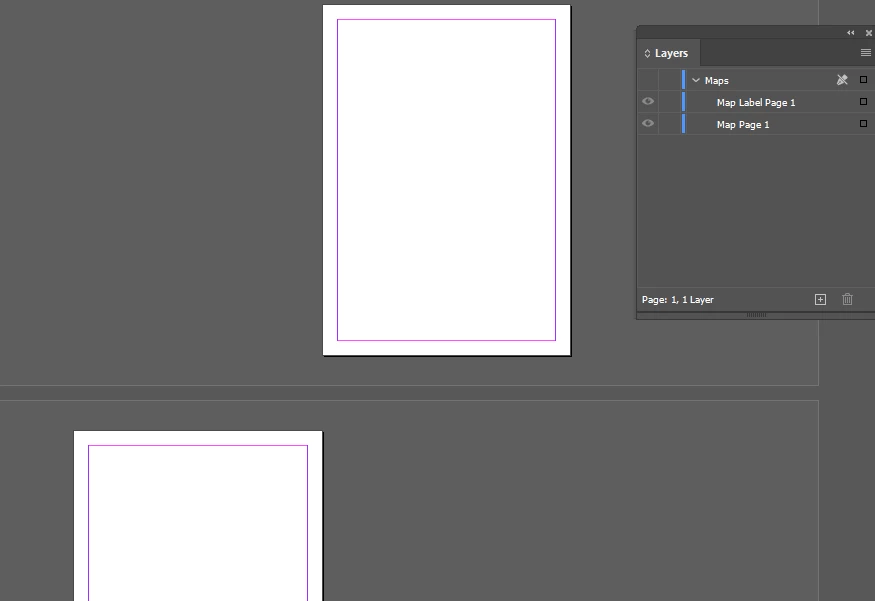
Task: Hide the Map Page 1 item
Action: [x=648, y=123]
